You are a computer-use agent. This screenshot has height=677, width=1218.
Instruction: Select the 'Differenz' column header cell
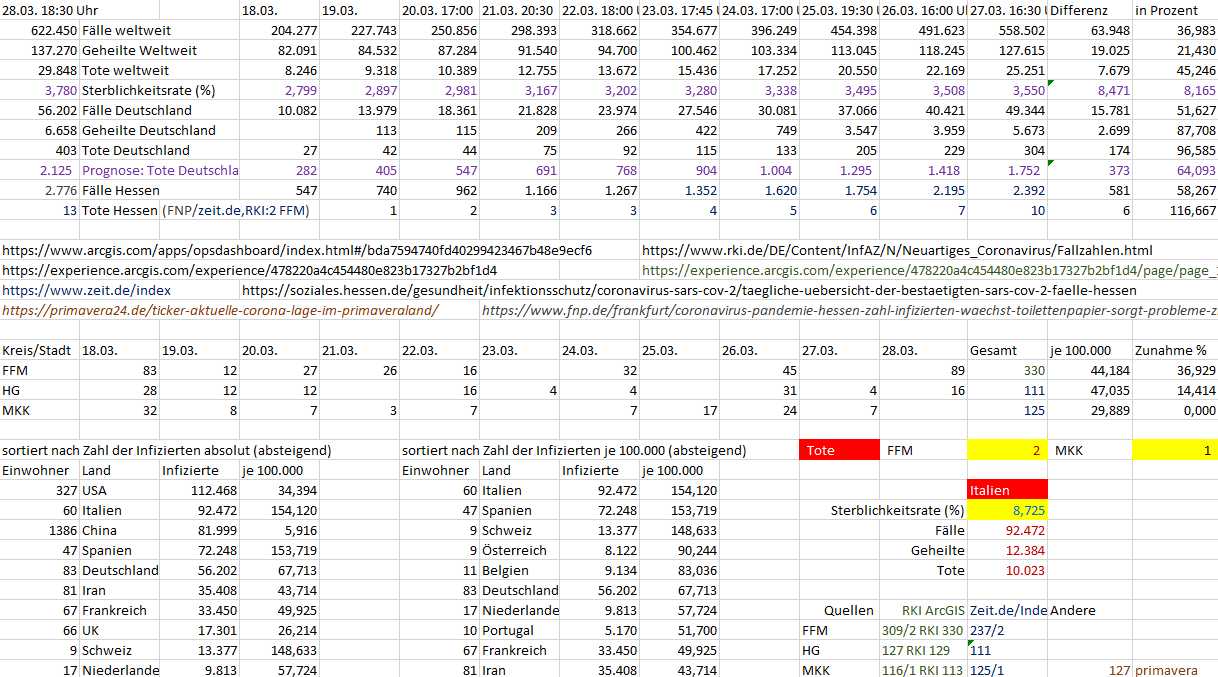[1088, 10]
